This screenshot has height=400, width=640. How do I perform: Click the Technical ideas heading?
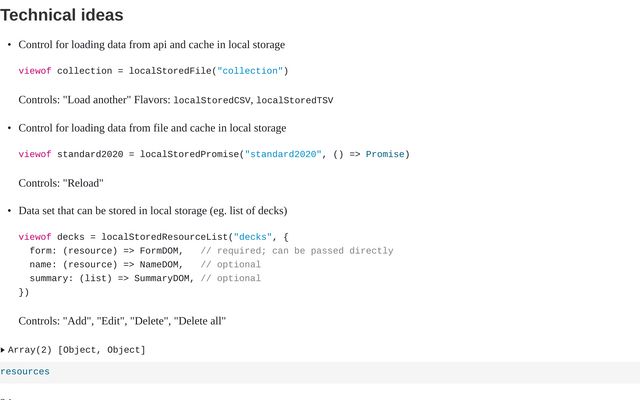(62, 15)
